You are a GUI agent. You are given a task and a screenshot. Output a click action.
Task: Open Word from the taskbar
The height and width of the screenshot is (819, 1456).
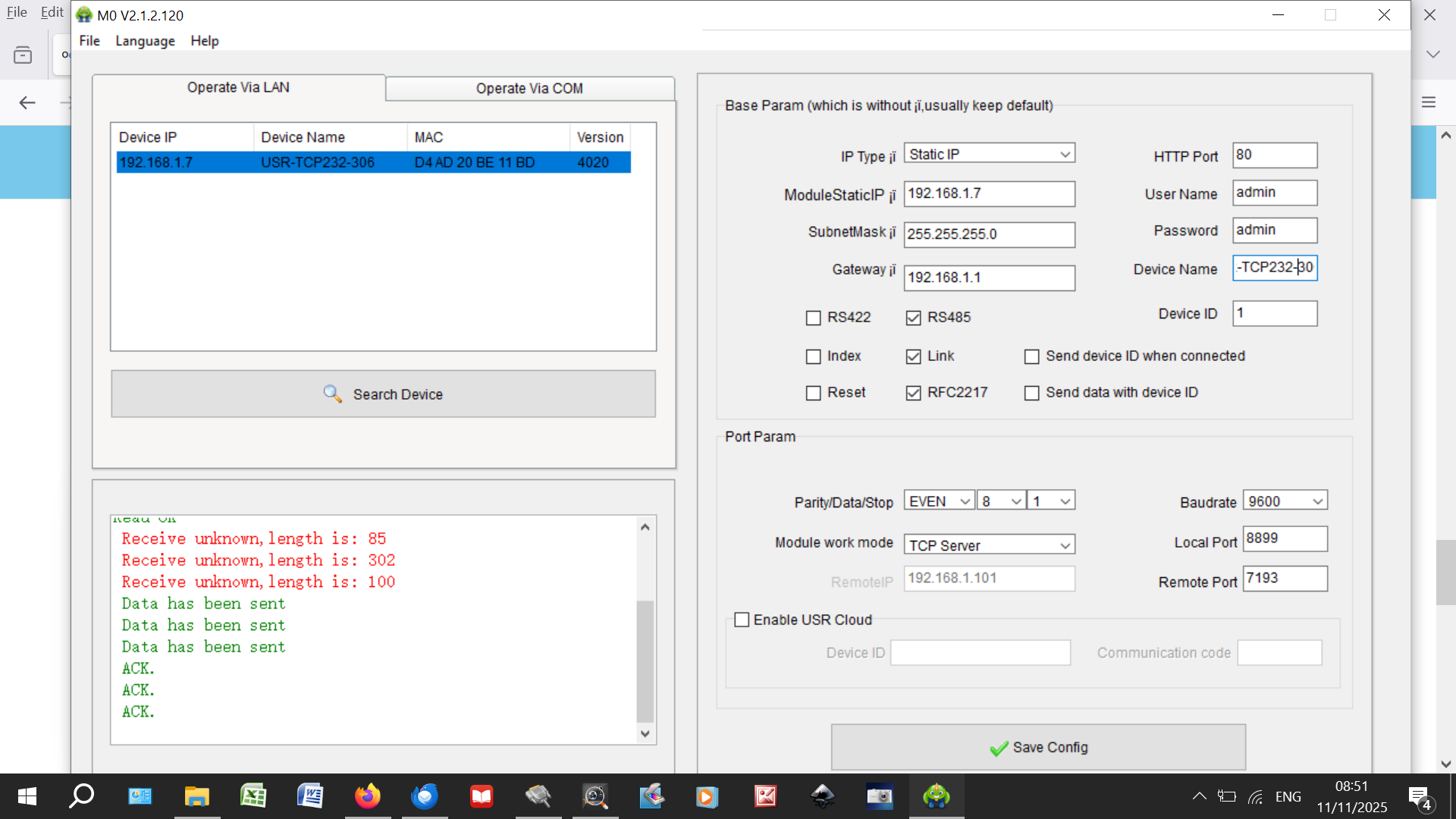tap(310, 796)
